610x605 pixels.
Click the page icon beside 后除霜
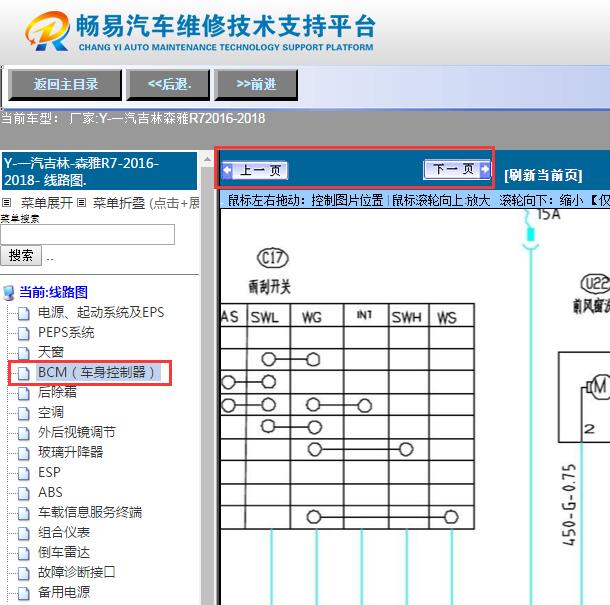24,393
